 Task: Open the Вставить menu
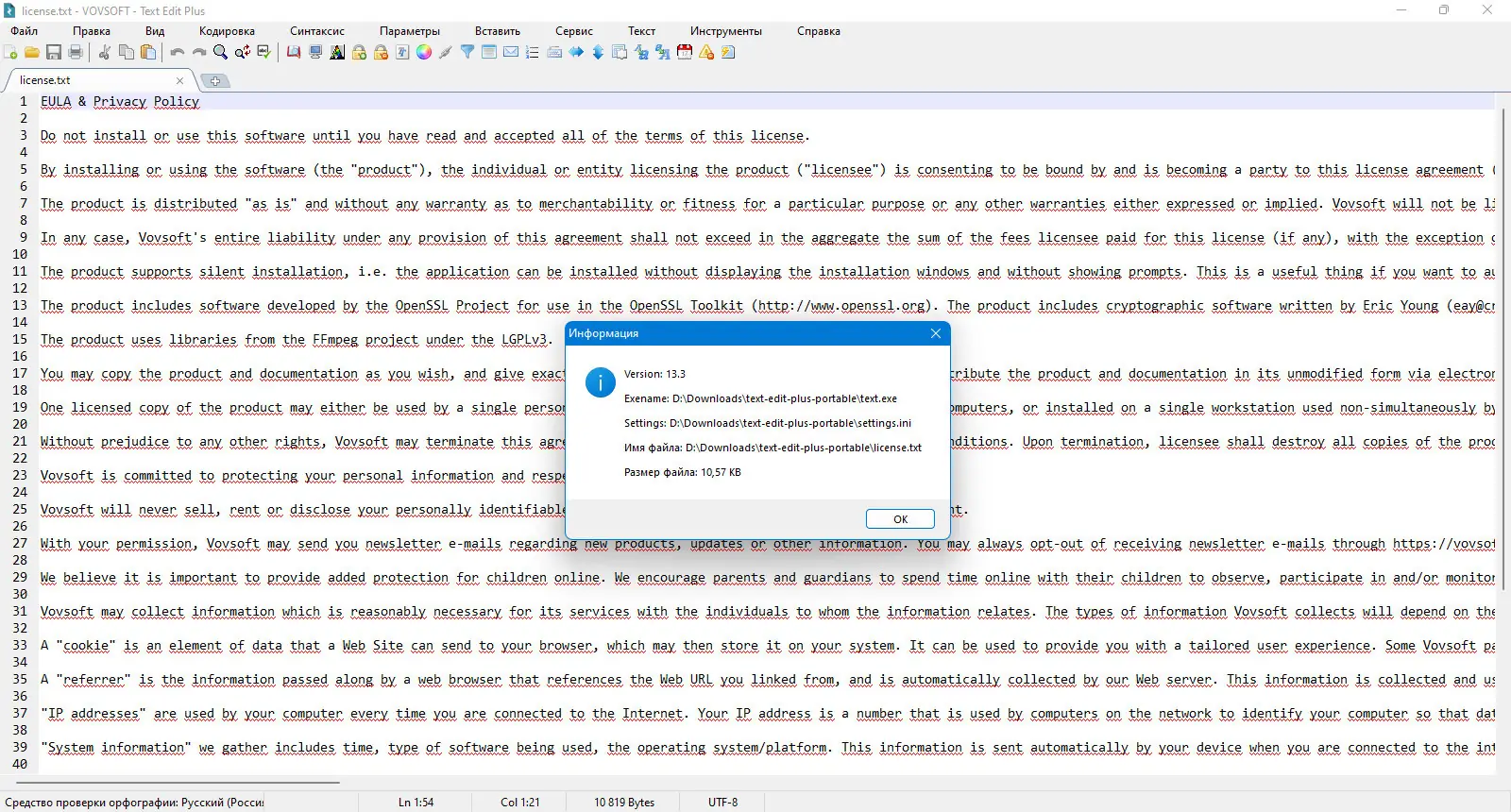click(x=498, y=31)
